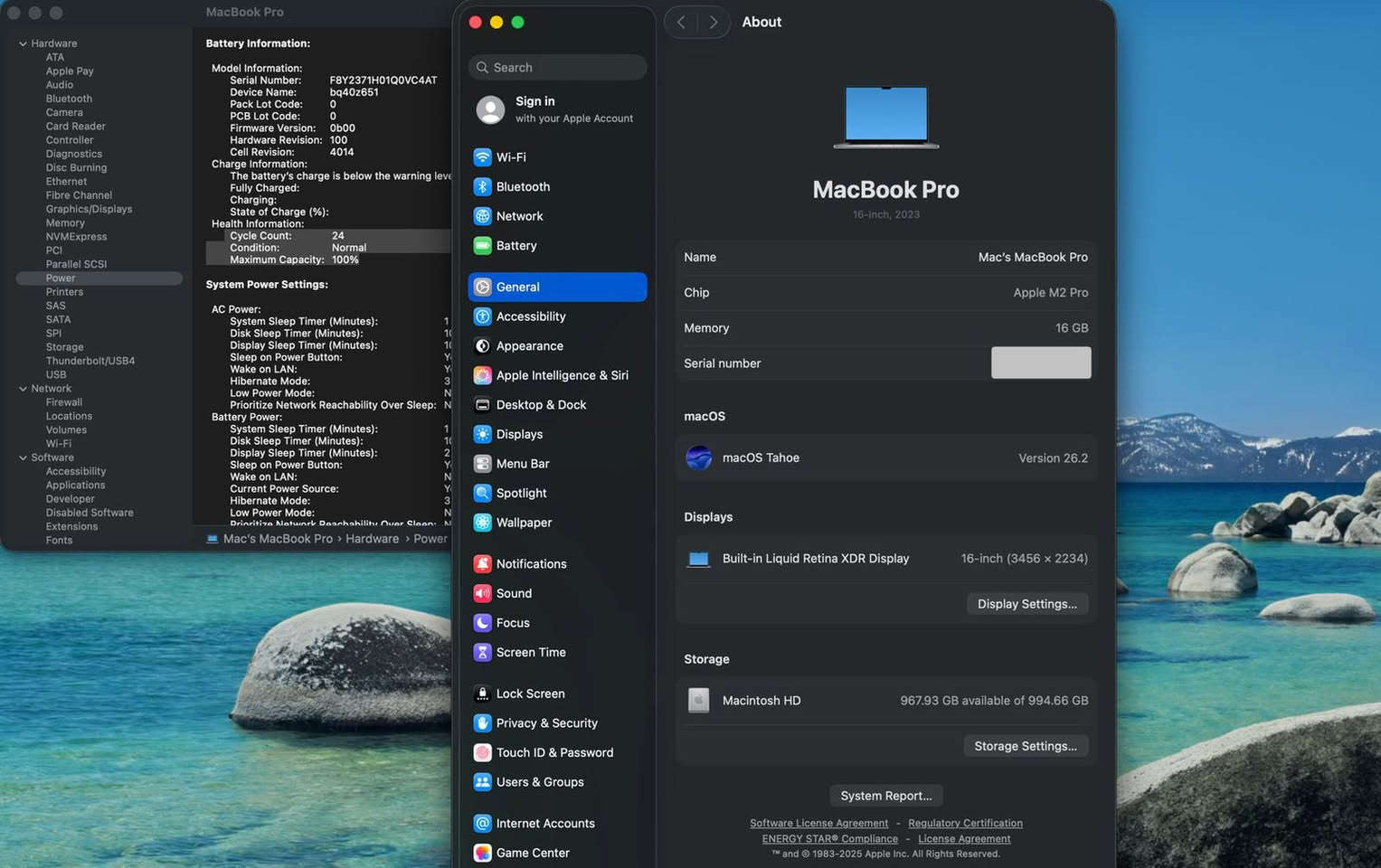Open Apple Intelligence & Siri settings
The width and height of the screenshot is (1381, 868).
pos(561,375)
